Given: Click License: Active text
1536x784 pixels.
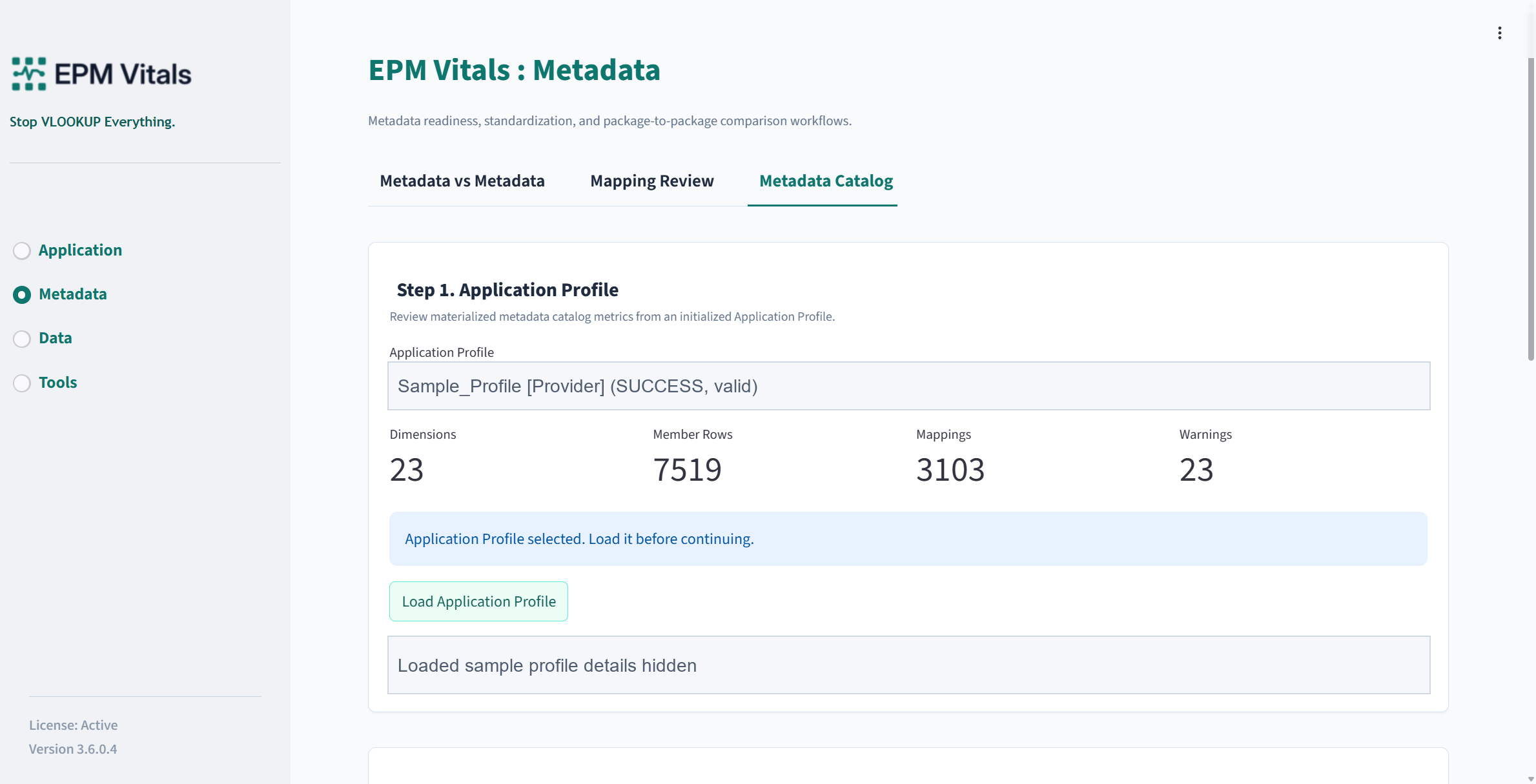Looking at the screenshot, I should click(74, 725).
